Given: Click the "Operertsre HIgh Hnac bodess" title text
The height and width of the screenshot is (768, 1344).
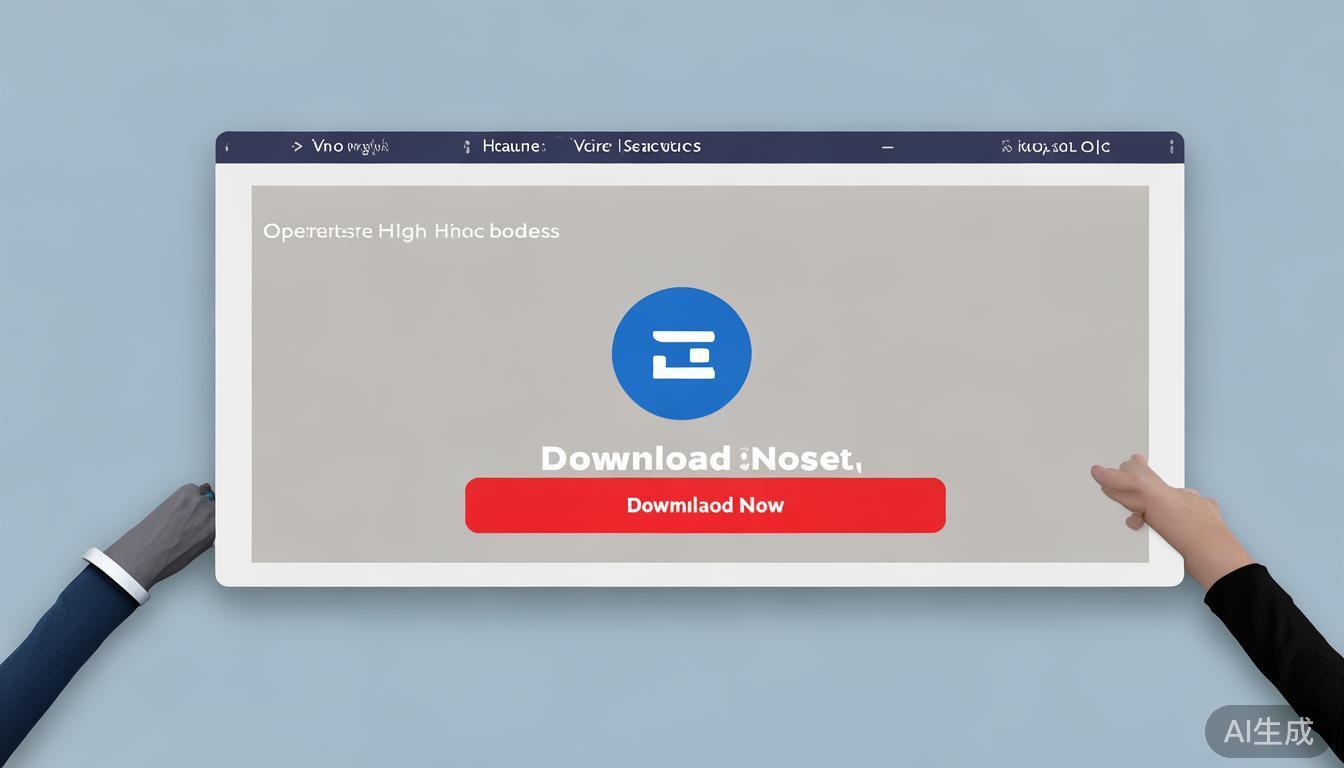Looking at the screenshot, I should pyautogui.click(x=411, y=231).
